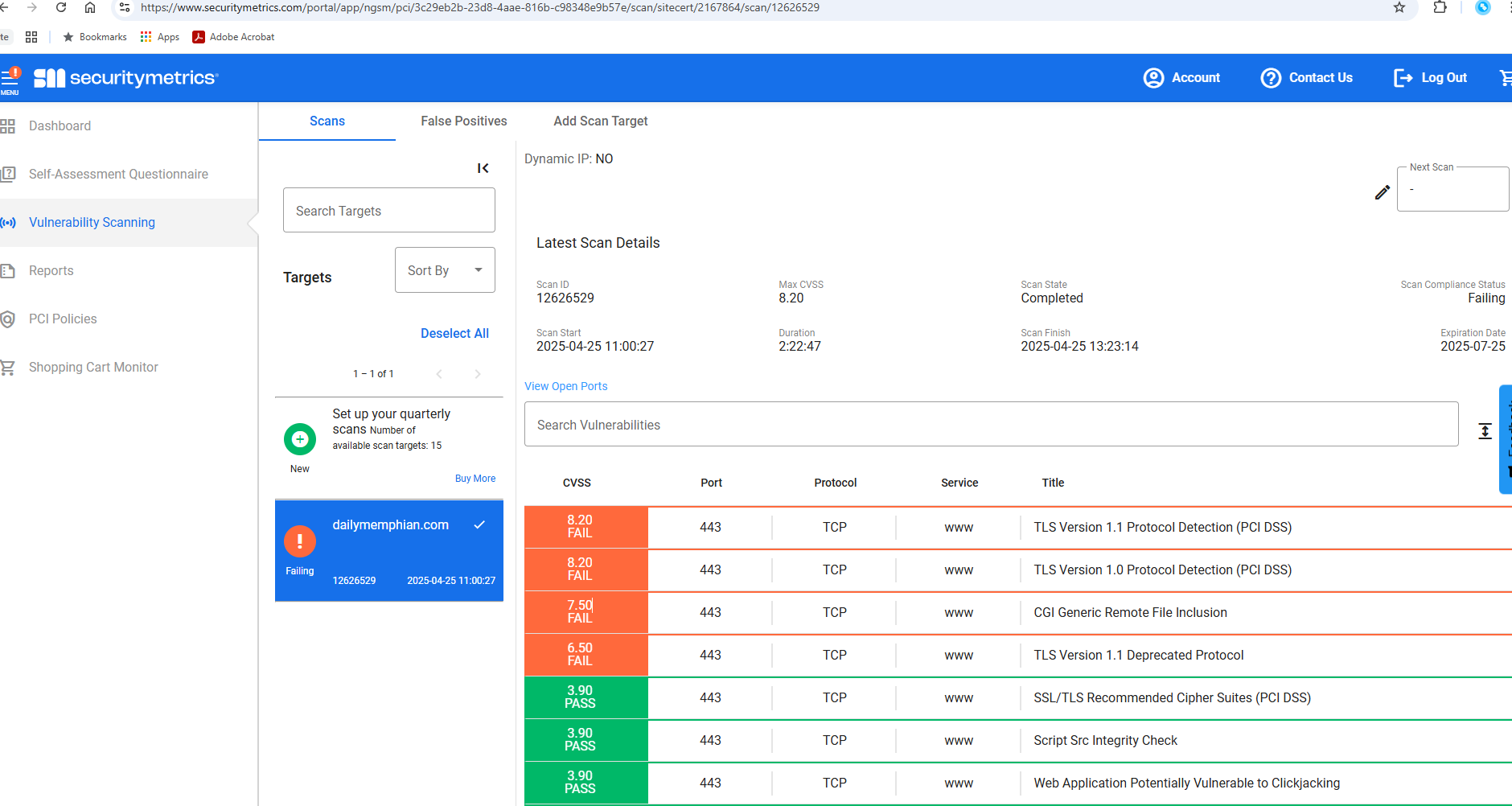Go to previous page of targets
The width and height of the screenshot is (1512, 806).
pyautogui.click(x=439, y=374)
